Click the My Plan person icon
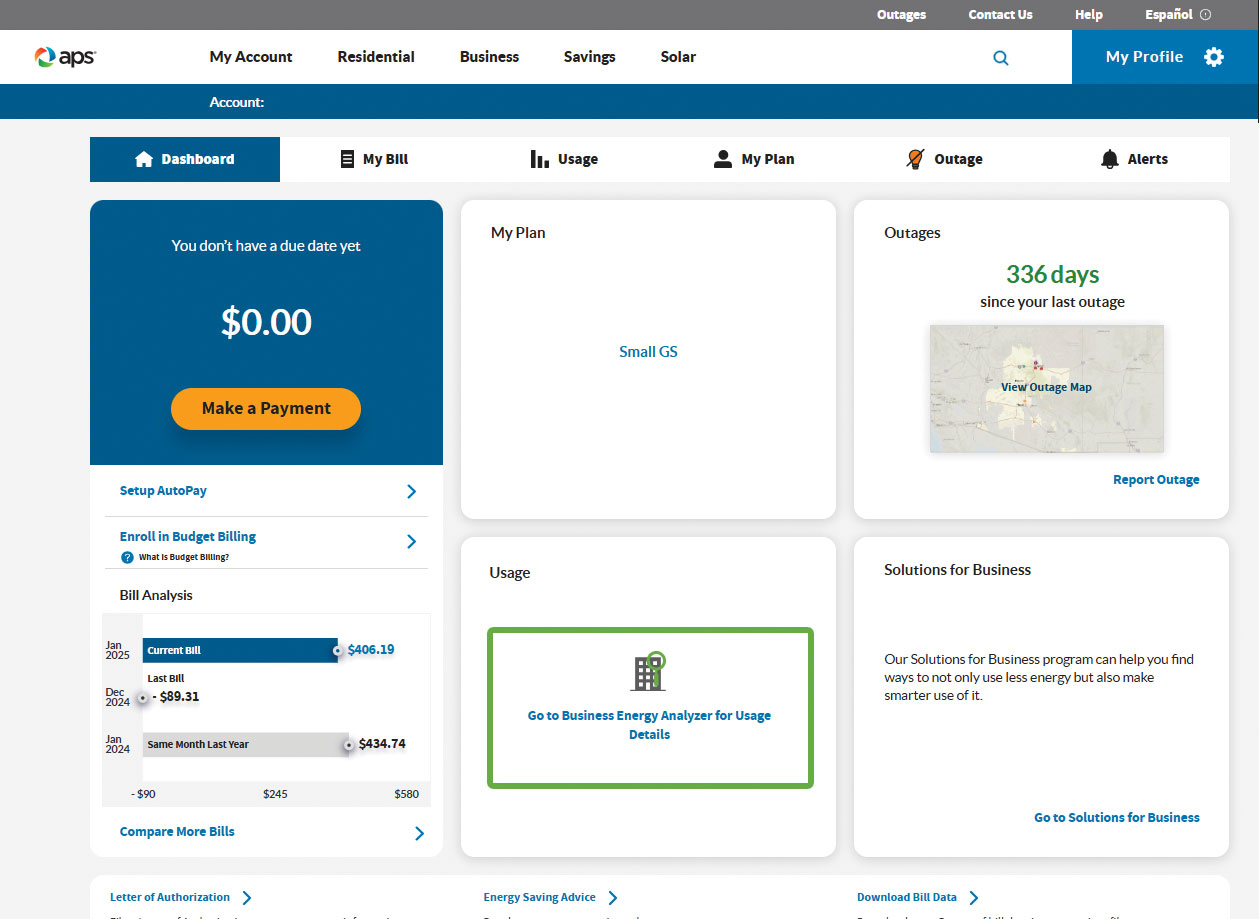This screenshot has height=919, width=1259. 722,159
